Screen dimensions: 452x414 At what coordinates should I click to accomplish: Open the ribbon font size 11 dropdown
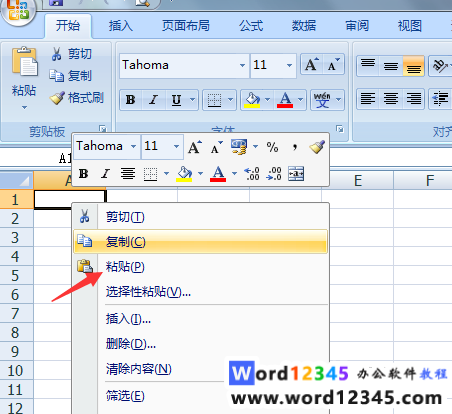pos(289,65)
